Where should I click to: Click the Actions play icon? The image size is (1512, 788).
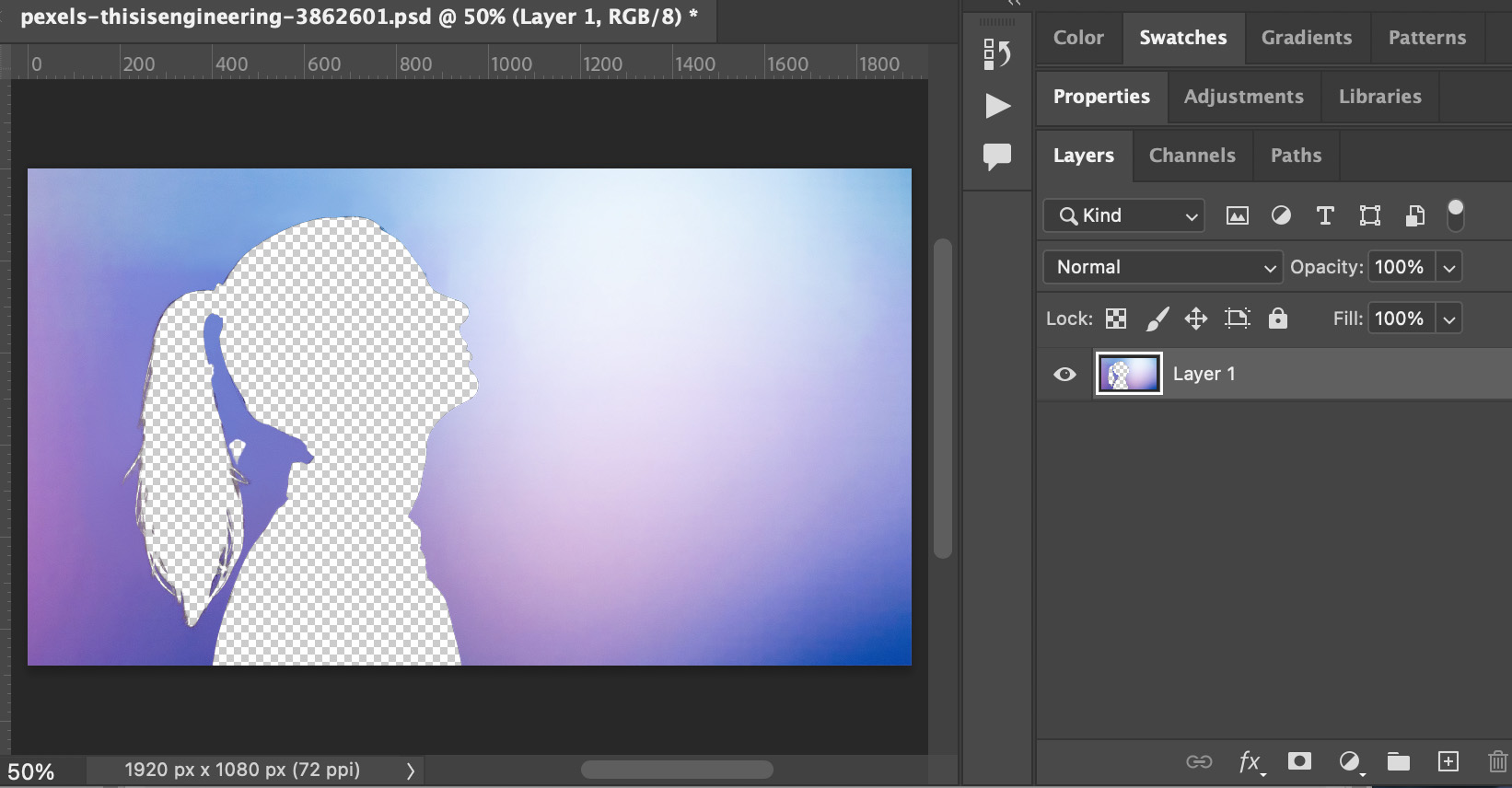pos(997,106)
